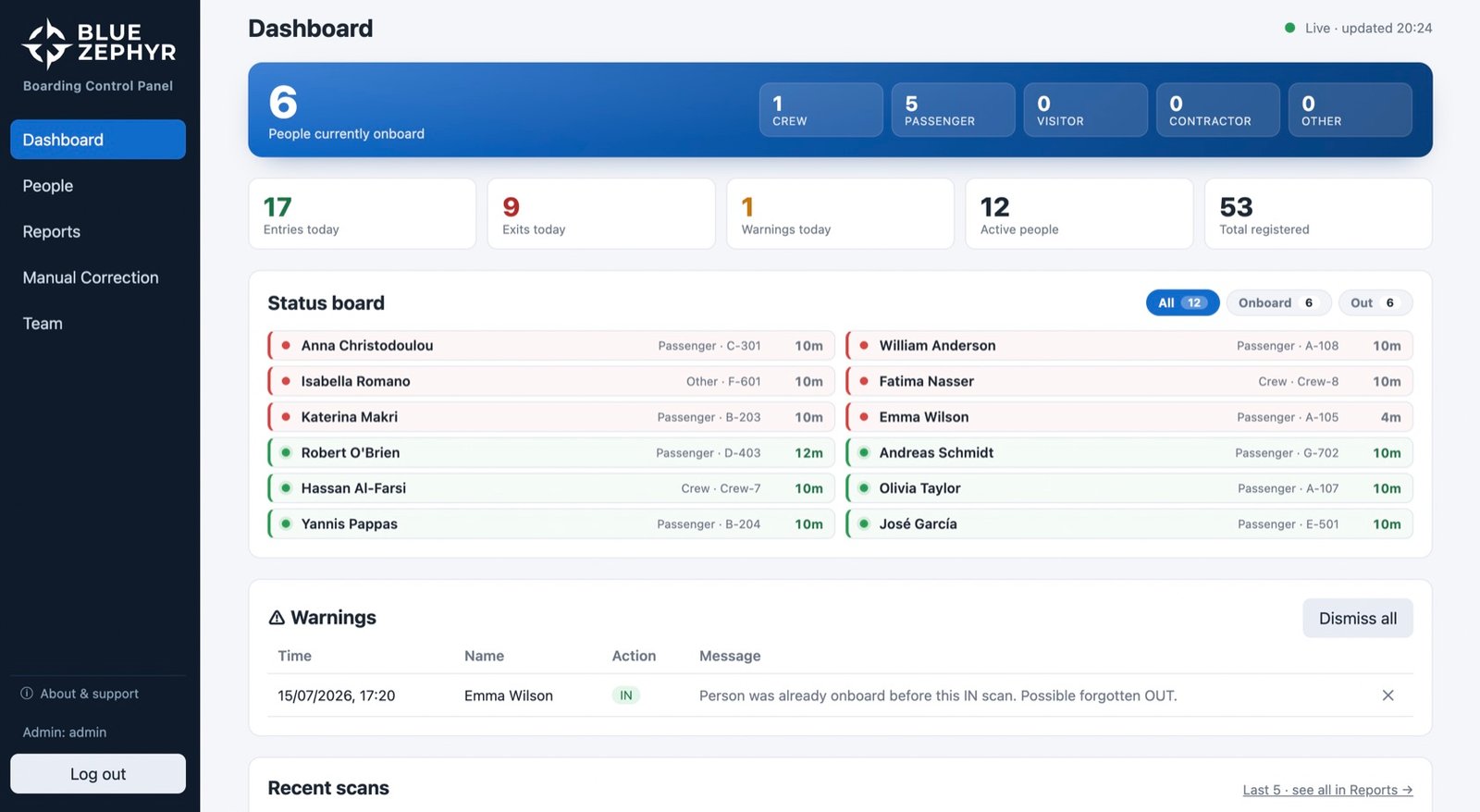Click the Action column header
Screen dimensions: 1480x812
click(x=634, y=656)
